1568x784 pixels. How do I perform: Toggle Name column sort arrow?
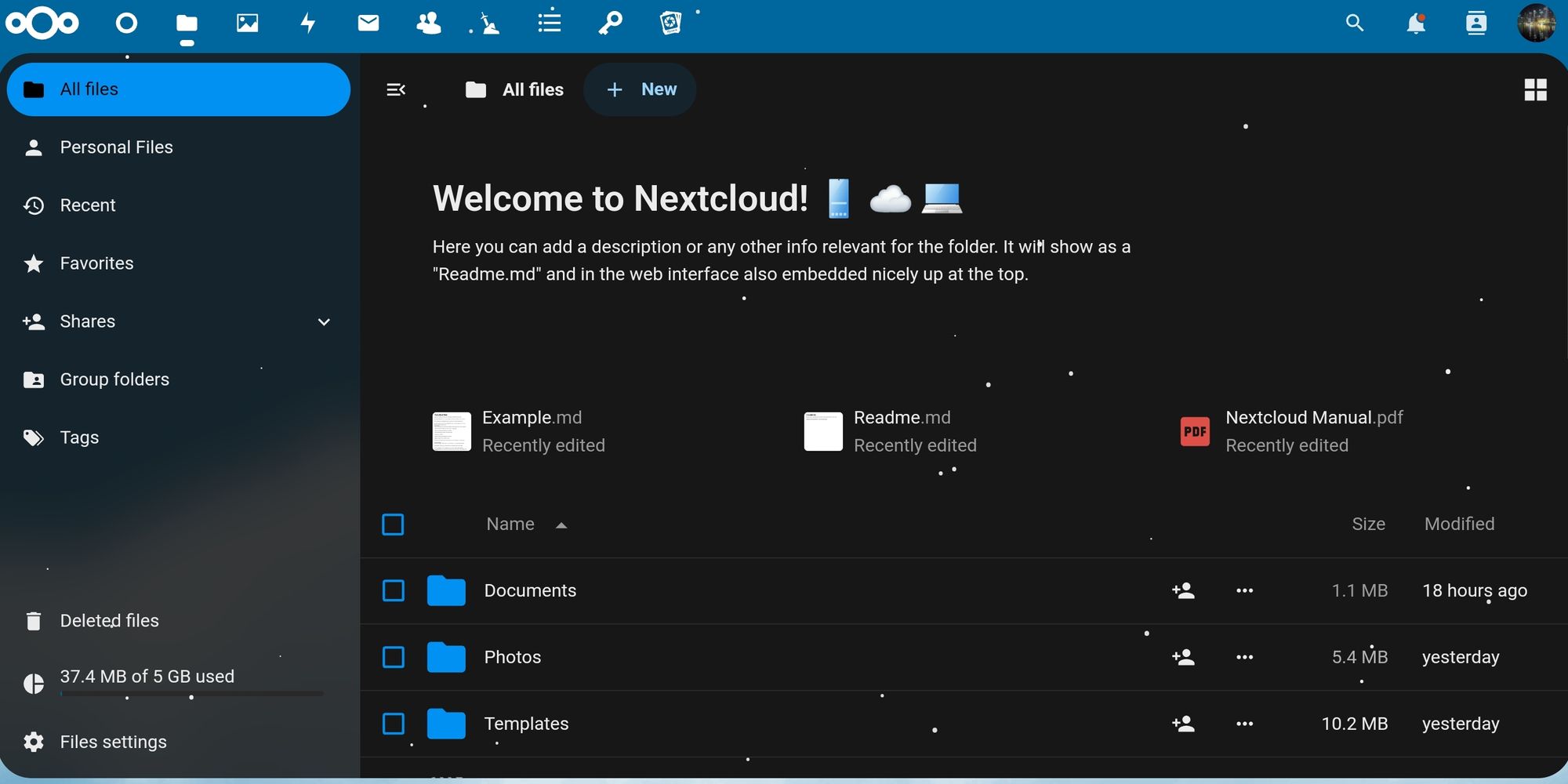point(561,525)
